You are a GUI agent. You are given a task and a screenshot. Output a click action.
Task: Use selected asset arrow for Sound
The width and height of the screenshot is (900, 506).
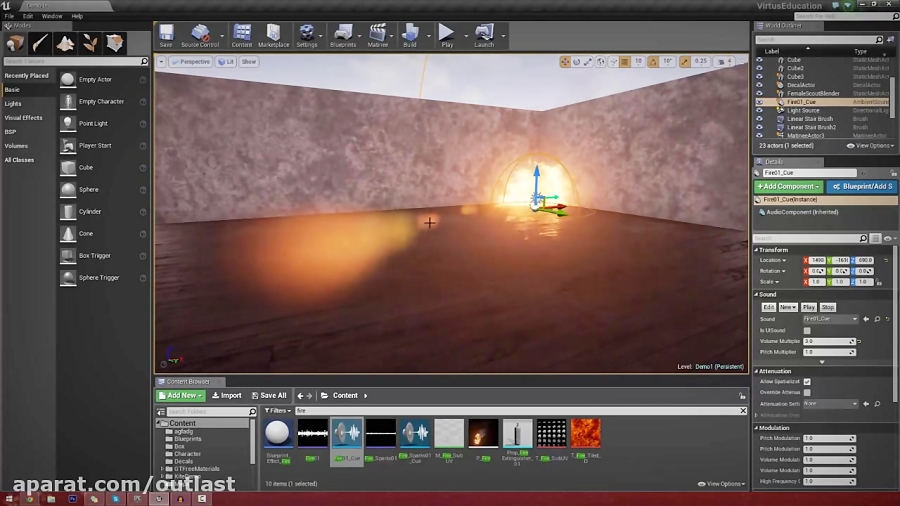pos(866,319)
